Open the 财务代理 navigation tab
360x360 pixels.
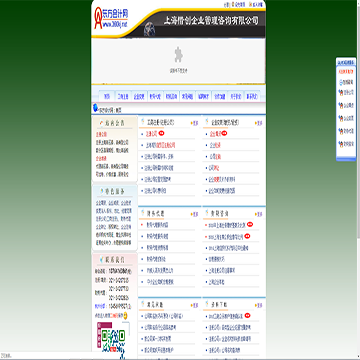[155, 97]
